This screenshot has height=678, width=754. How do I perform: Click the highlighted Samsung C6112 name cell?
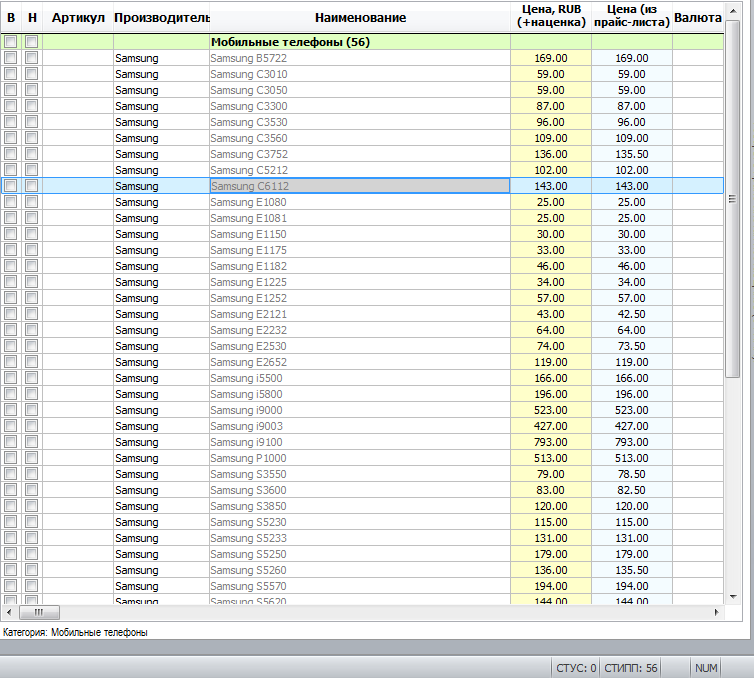360,186
